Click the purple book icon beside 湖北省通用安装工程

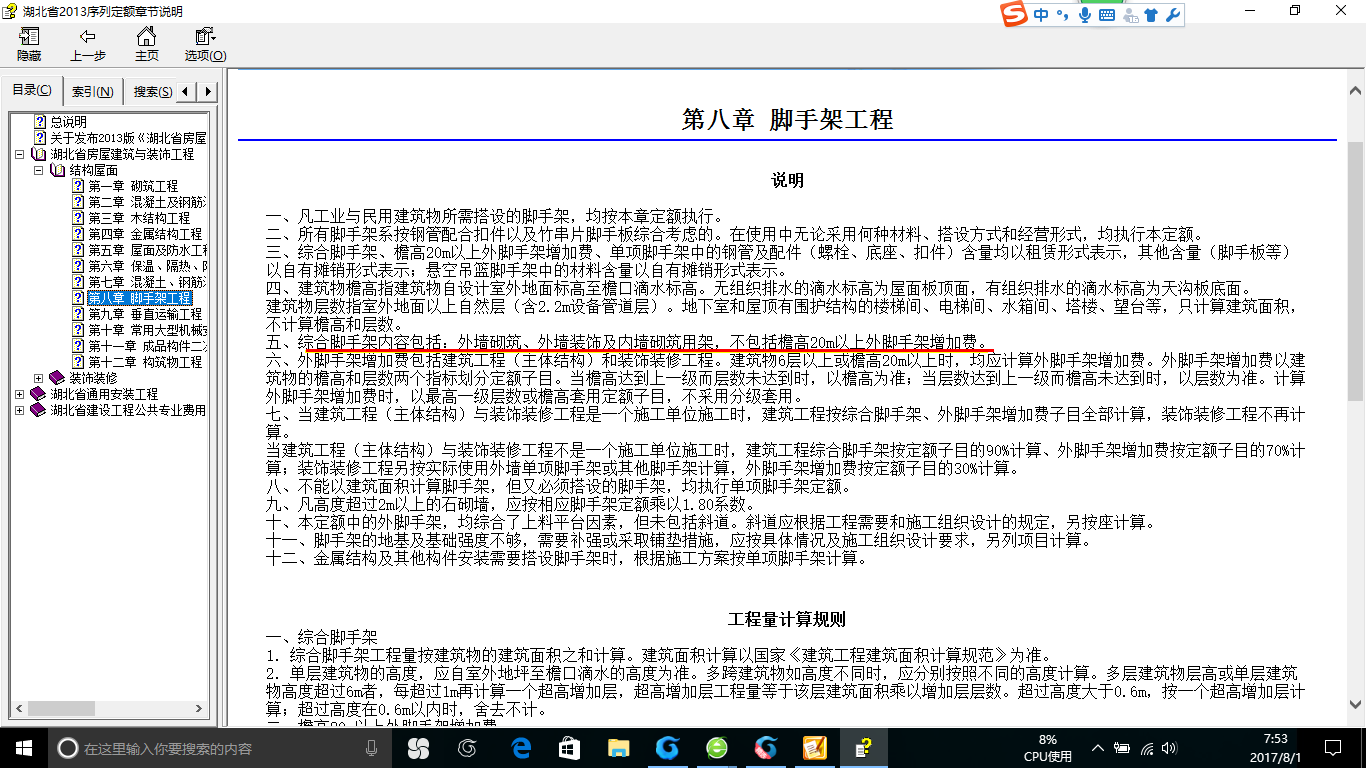[39, 394]
